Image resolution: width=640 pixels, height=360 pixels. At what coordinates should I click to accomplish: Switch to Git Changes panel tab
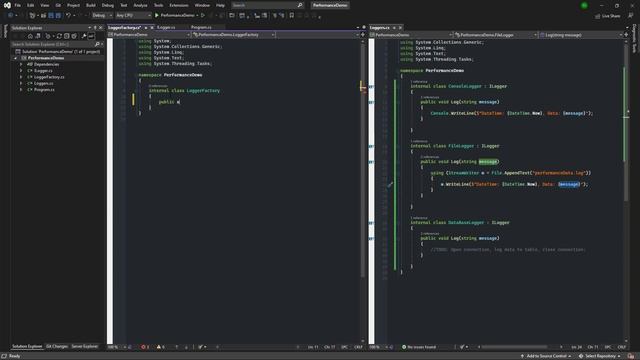57,347
